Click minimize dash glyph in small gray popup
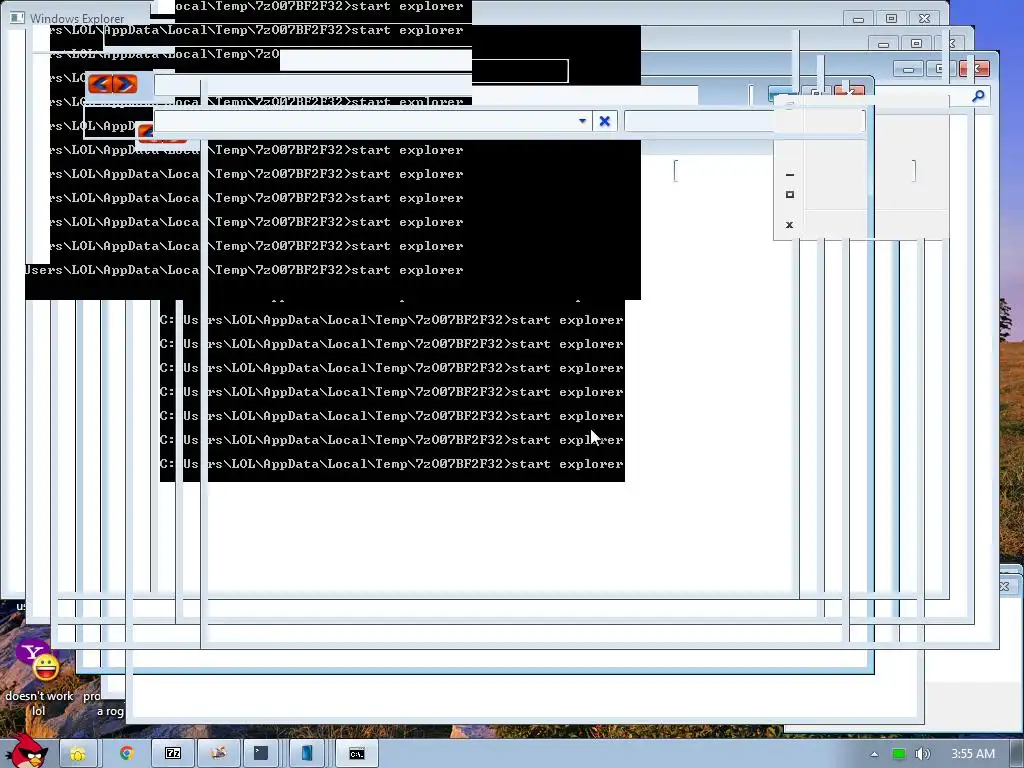Viewport: 1024px width, 768px height. [790, 175]
